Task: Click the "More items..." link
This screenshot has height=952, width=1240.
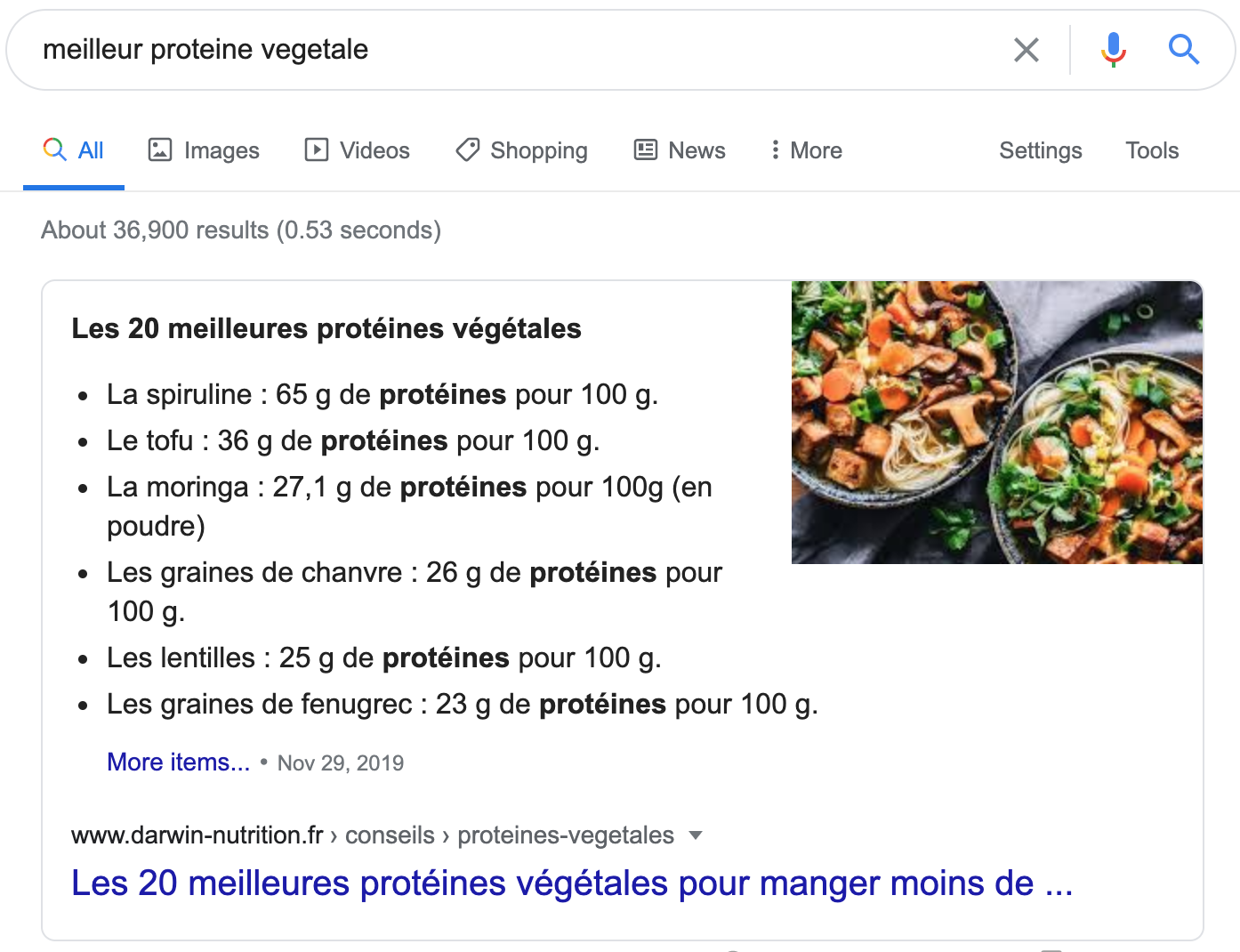Action: (178, 762)
